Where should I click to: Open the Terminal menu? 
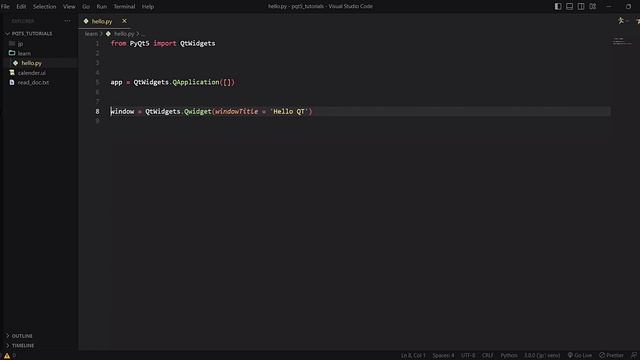tap(124, 7)
